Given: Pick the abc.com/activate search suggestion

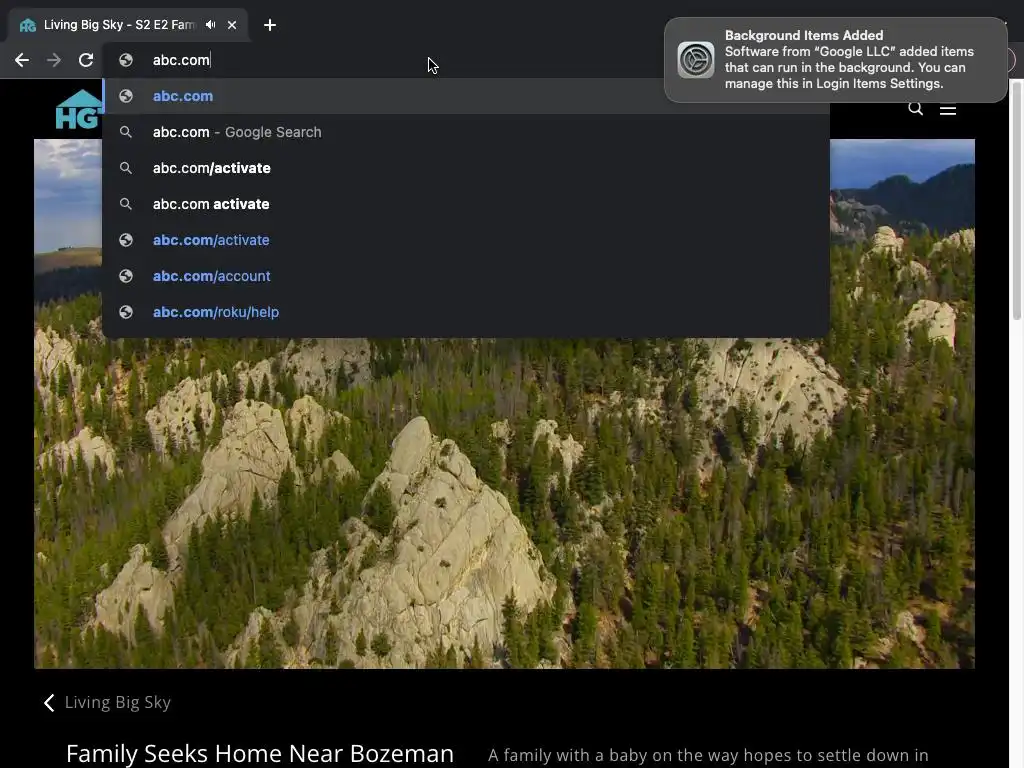Looking at the screenshot, I should [x=466, y=168].
